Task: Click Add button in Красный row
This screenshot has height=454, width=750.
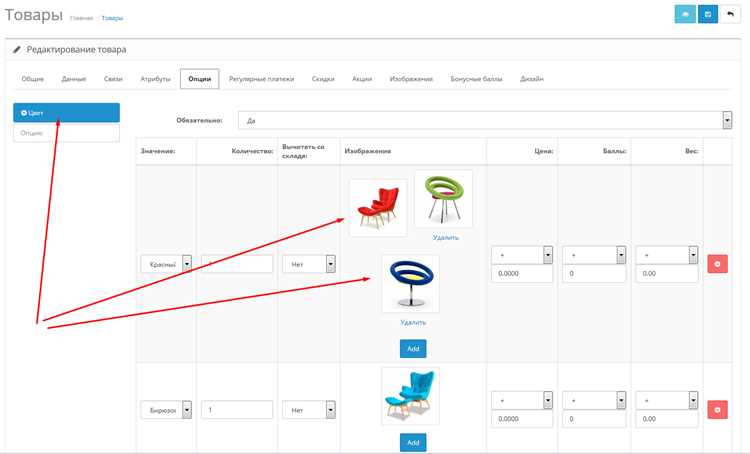Action: (413, 349)
